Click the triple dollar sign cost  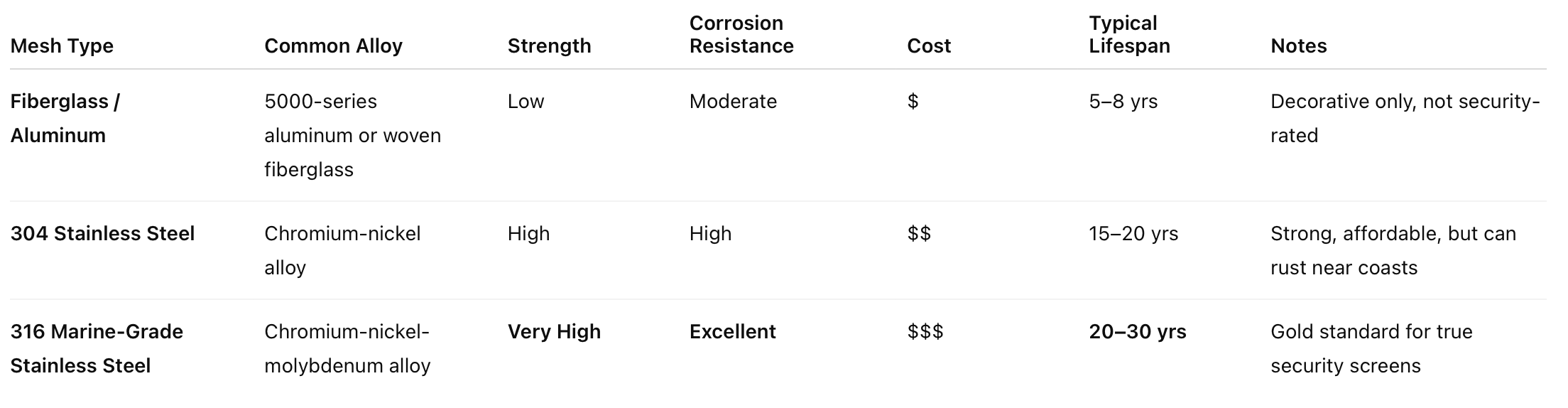pyautogui.click(x=925, y=332)
